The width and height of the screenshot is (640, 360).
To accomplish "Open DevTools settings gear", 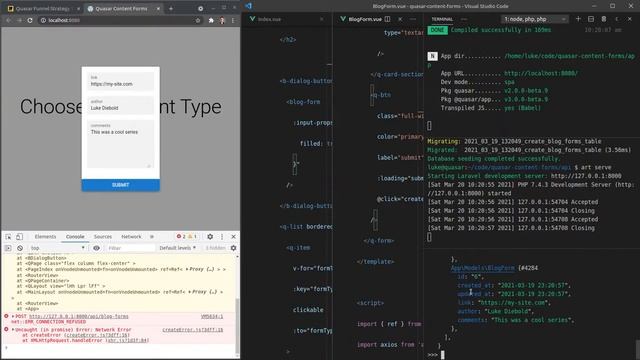I will pos(210,236).
